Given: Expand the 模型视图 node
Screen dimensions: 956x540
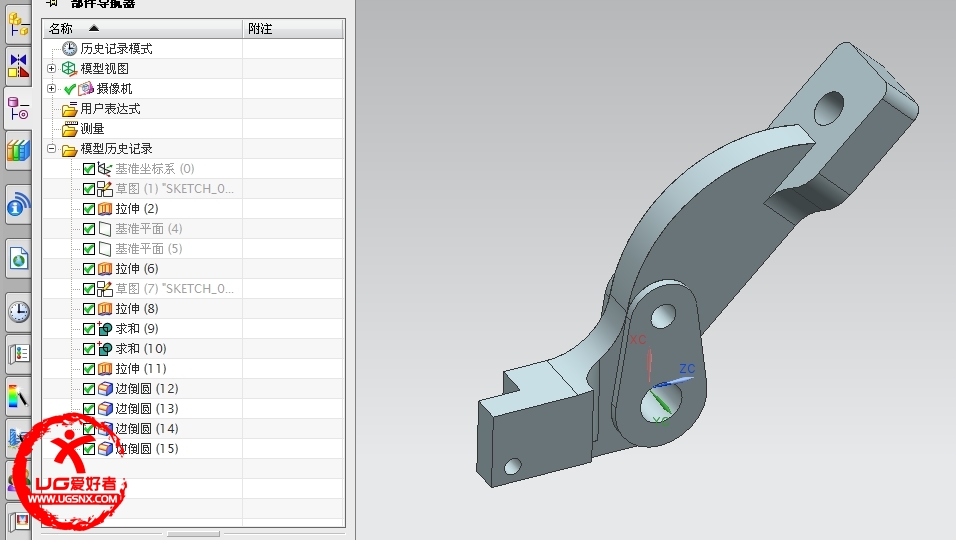Looking at the screenshot, I should pyautogui.click(x=52, y=68).
